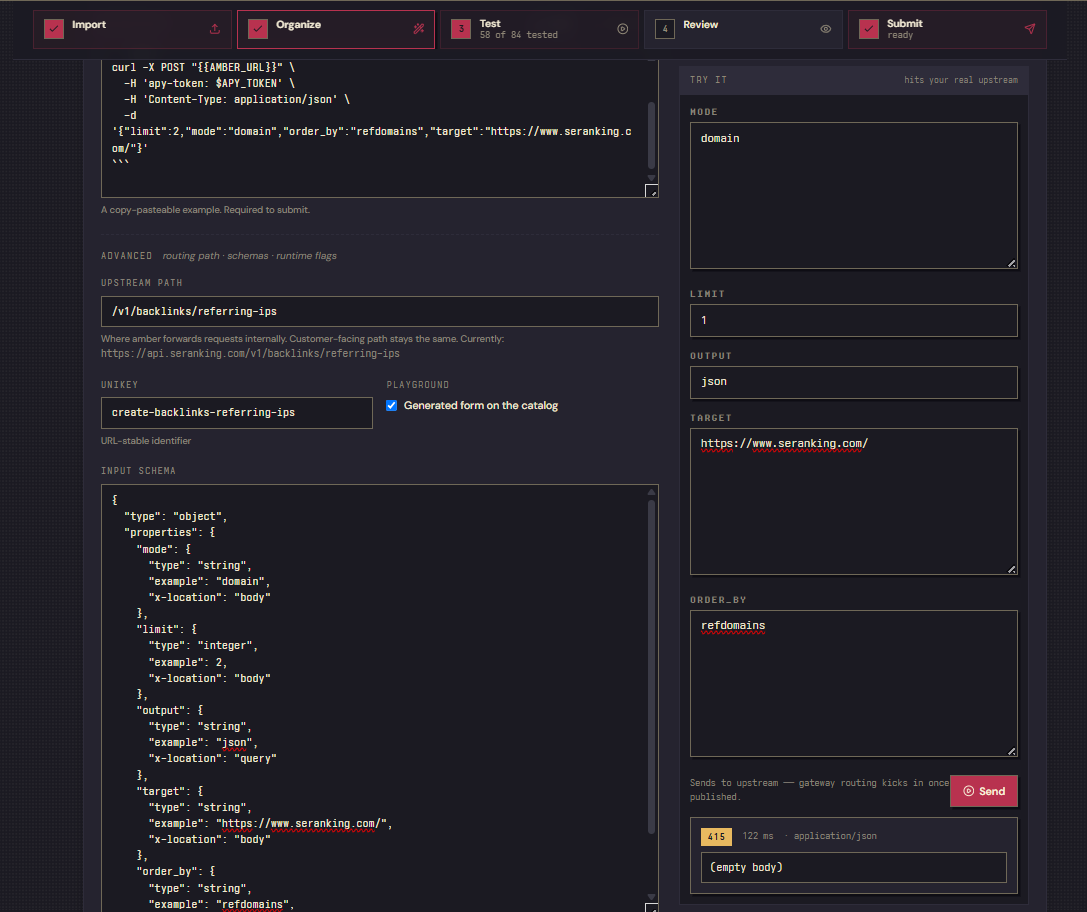This screenshot has width=1087, height=912.
Task: Click the Test play circle icon
Action: (623, 29)
